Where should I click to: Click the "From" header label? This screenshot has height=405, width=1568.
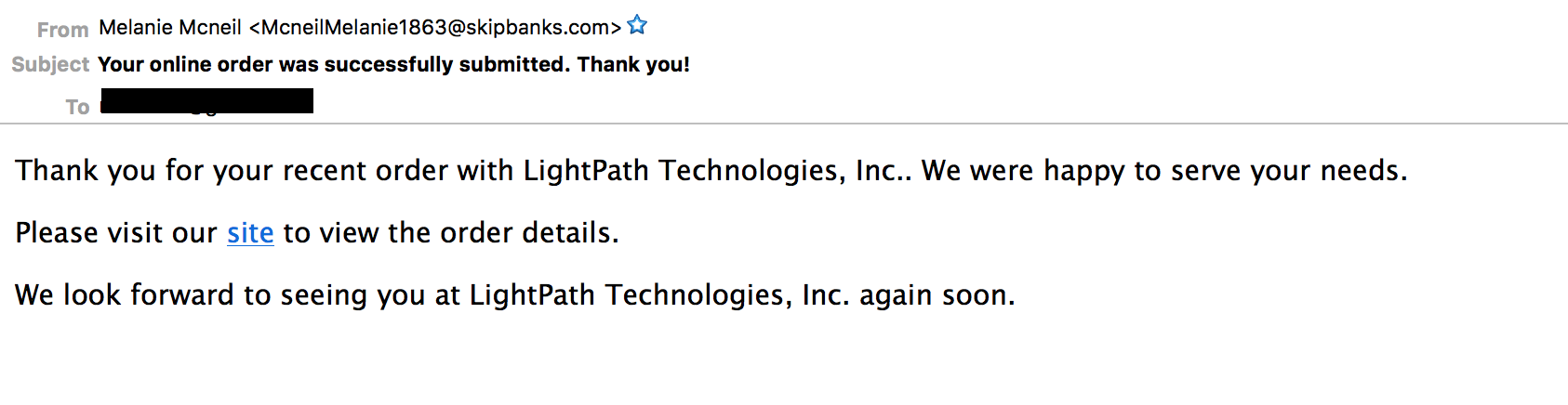(x=62, y=30)
